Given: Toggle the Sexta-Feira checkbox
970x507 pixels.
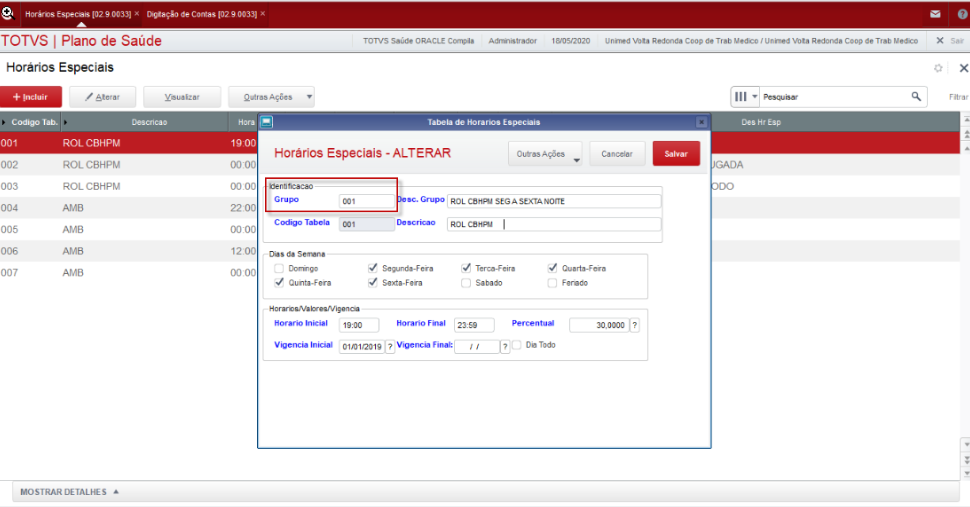Looking at the screenshot, I should (x=372, y=283).
